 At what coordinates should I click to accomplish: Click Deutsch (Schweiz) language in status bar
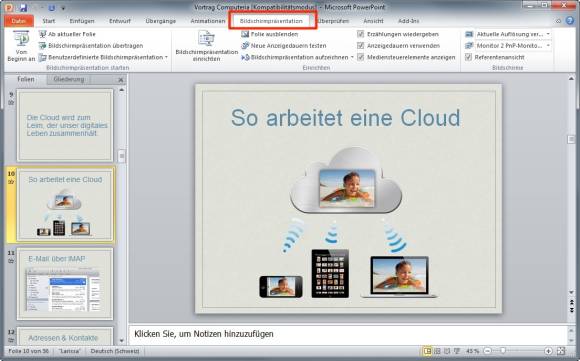[115, 351]
